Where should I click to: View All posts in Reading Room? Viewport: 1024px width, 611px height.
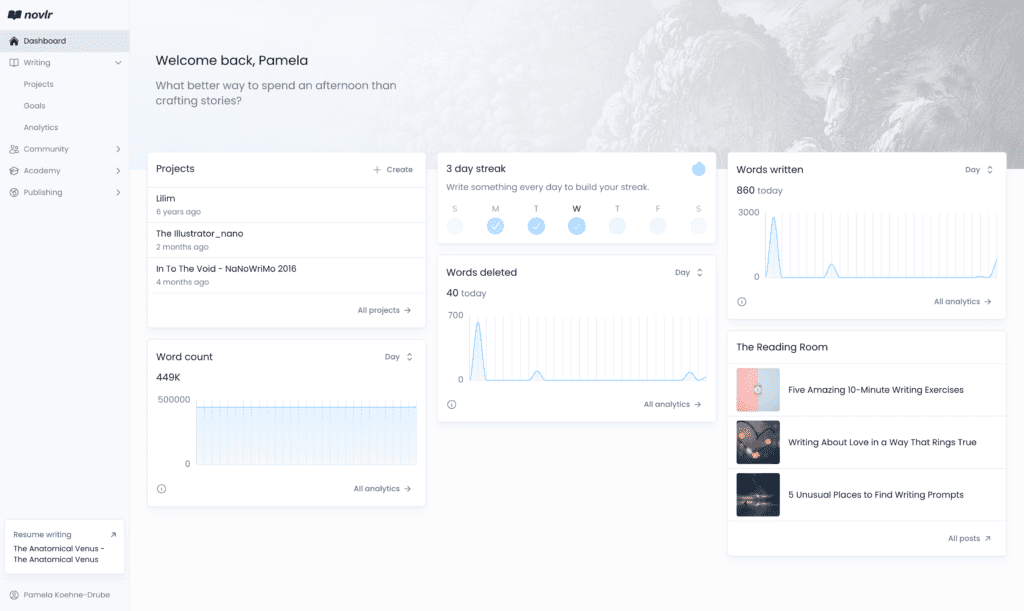tap(969, 539)
